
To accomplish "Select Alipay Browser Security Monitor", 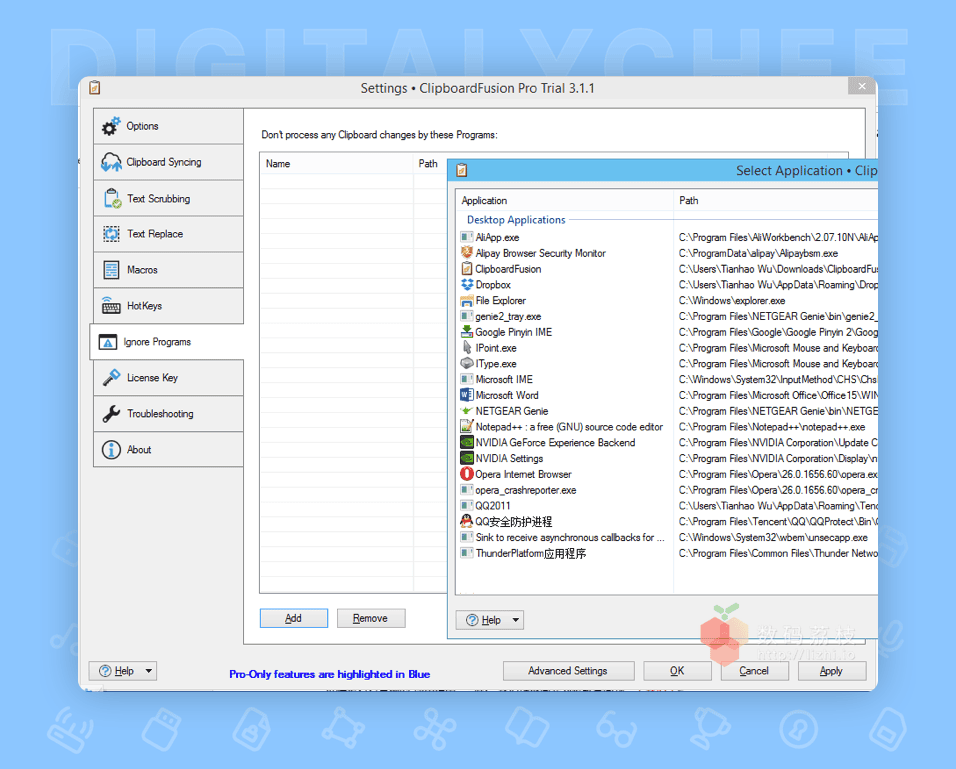I will (x=540, y=253).
